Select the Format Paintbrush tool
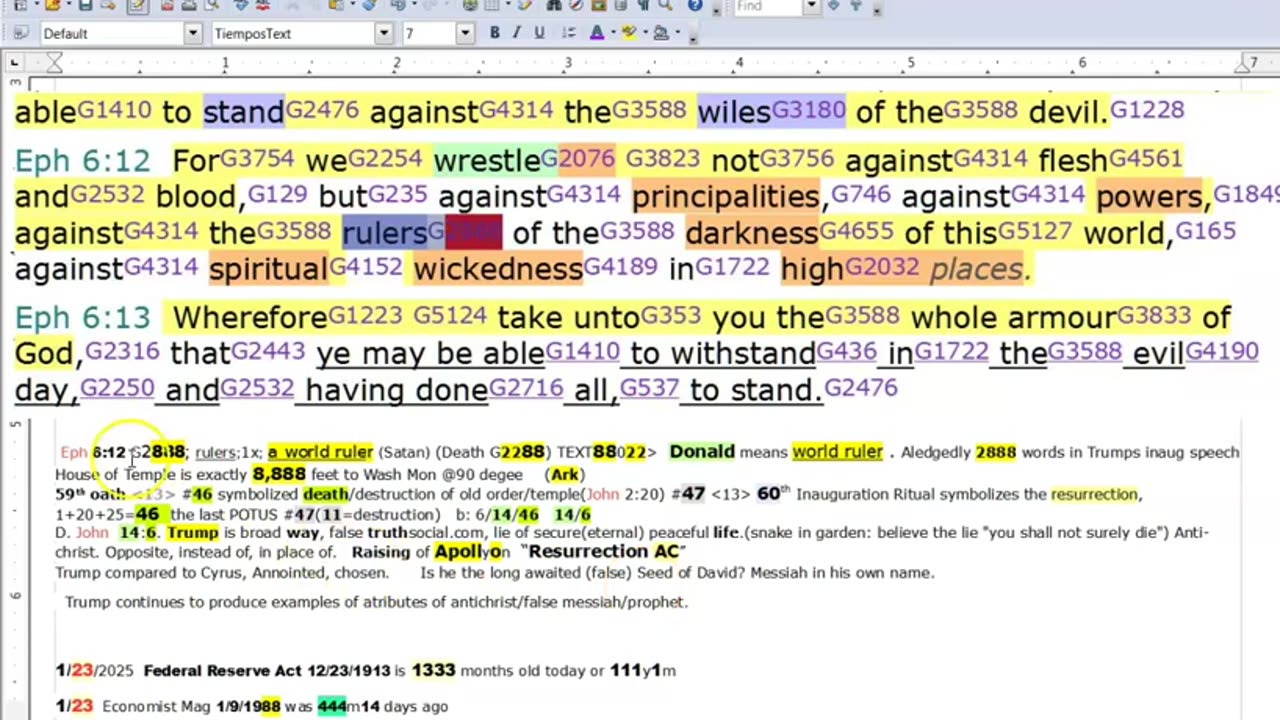This screenshot has height=720, width=1280. 368,5
